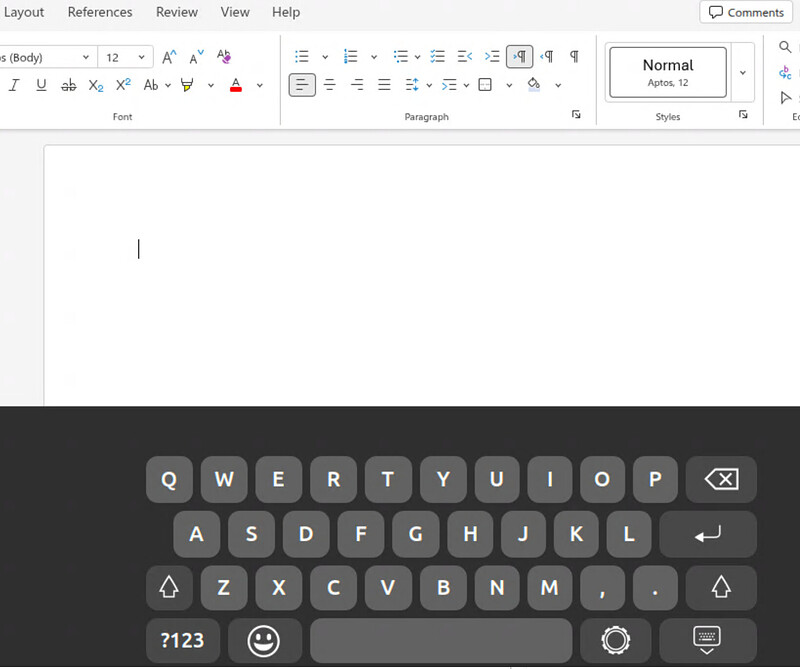
Task: Set right-to-left text direction
Action: pos(547,56)
